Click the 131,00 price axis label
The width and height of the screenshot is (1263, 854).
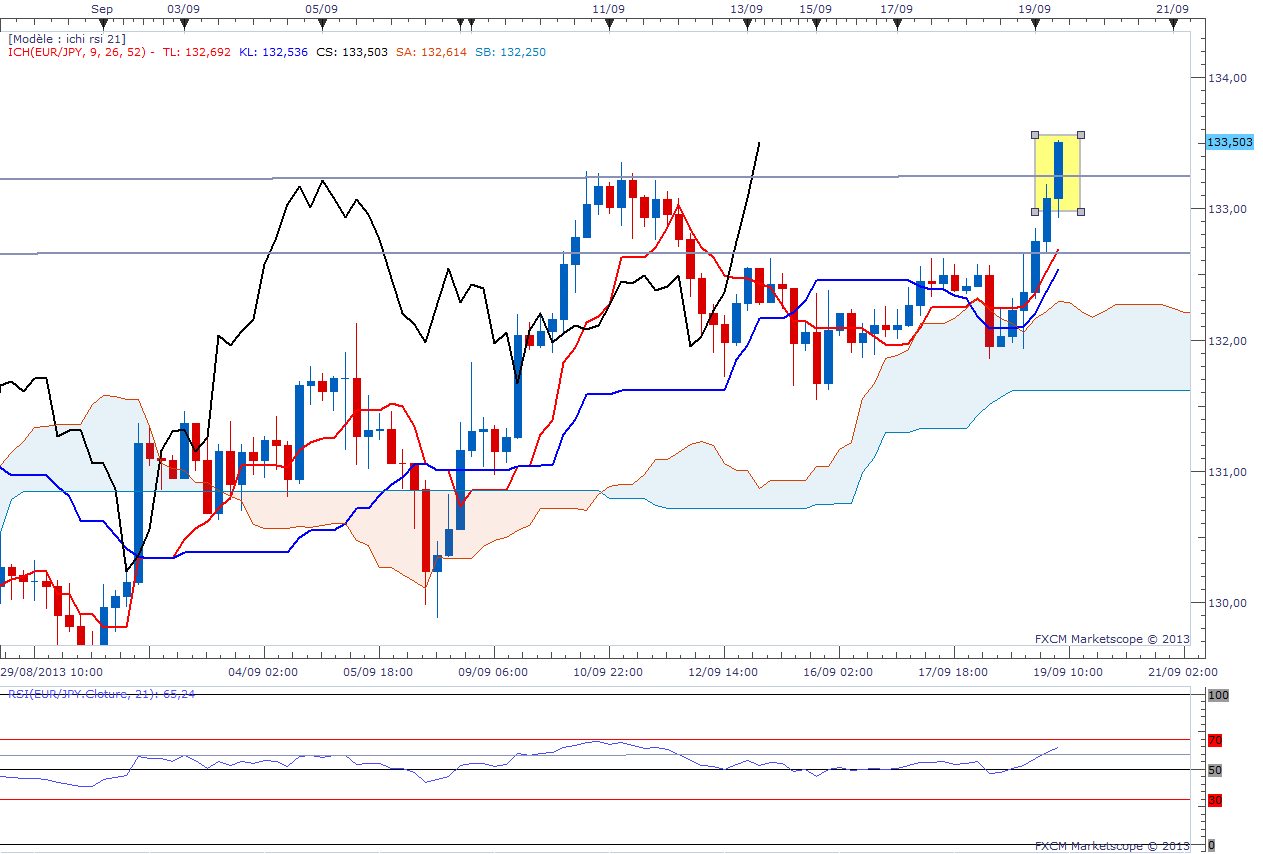coord(1229,472)
